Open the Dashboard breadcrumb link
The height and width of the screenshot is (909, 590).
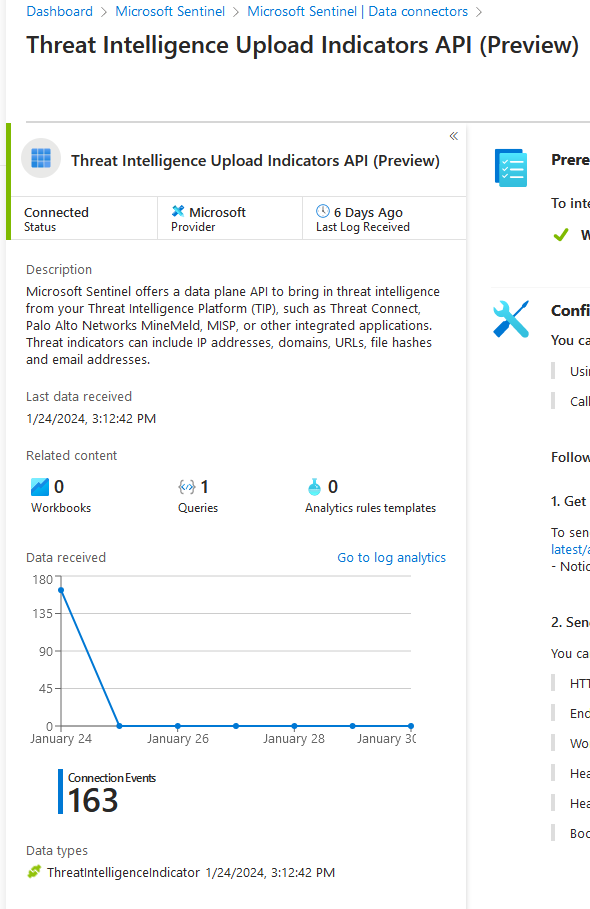pyautogui.click(x=59, y=11)
